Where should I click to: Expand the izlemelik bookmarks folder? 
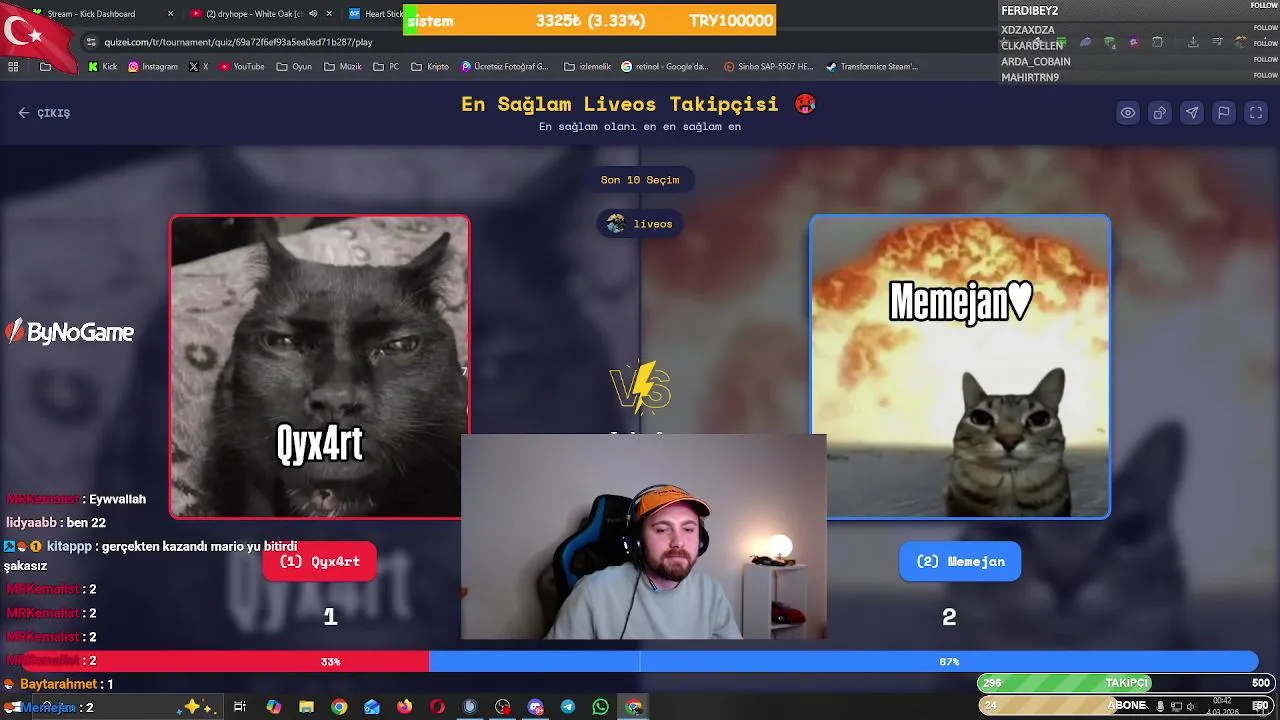pos(587,67)
